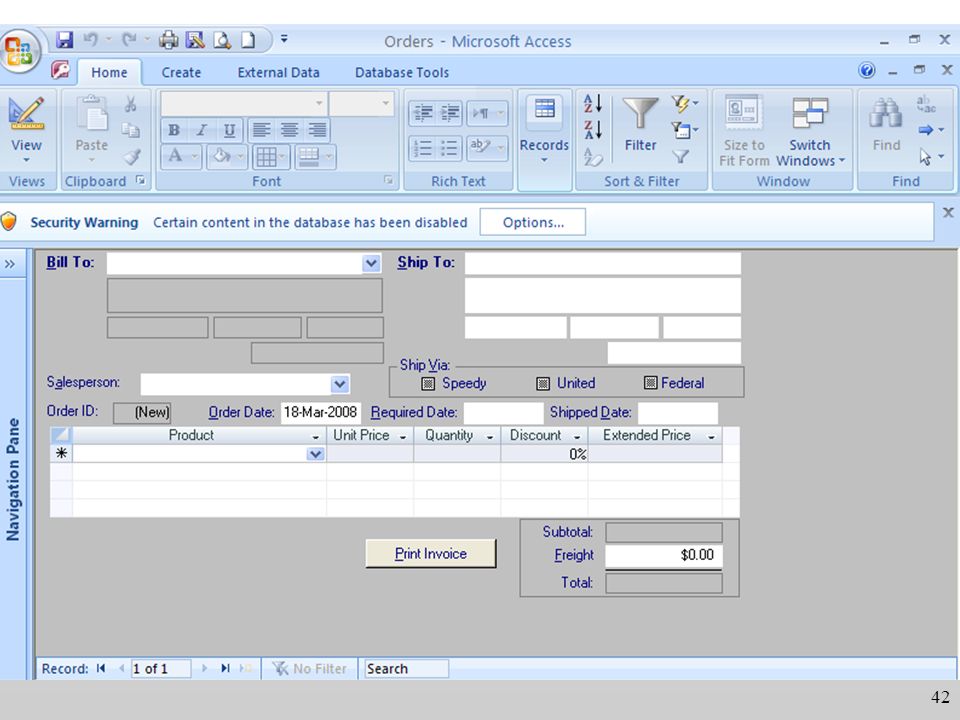Open the Product column header arrow
Image resolution: width=960 pixels, height=720 pixels.
tap(315, 437)
